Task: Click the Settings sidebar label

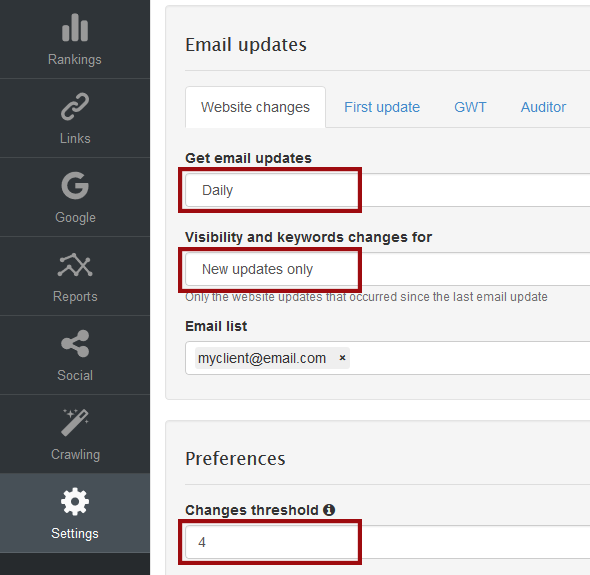Action: click(x=75, y=533)
